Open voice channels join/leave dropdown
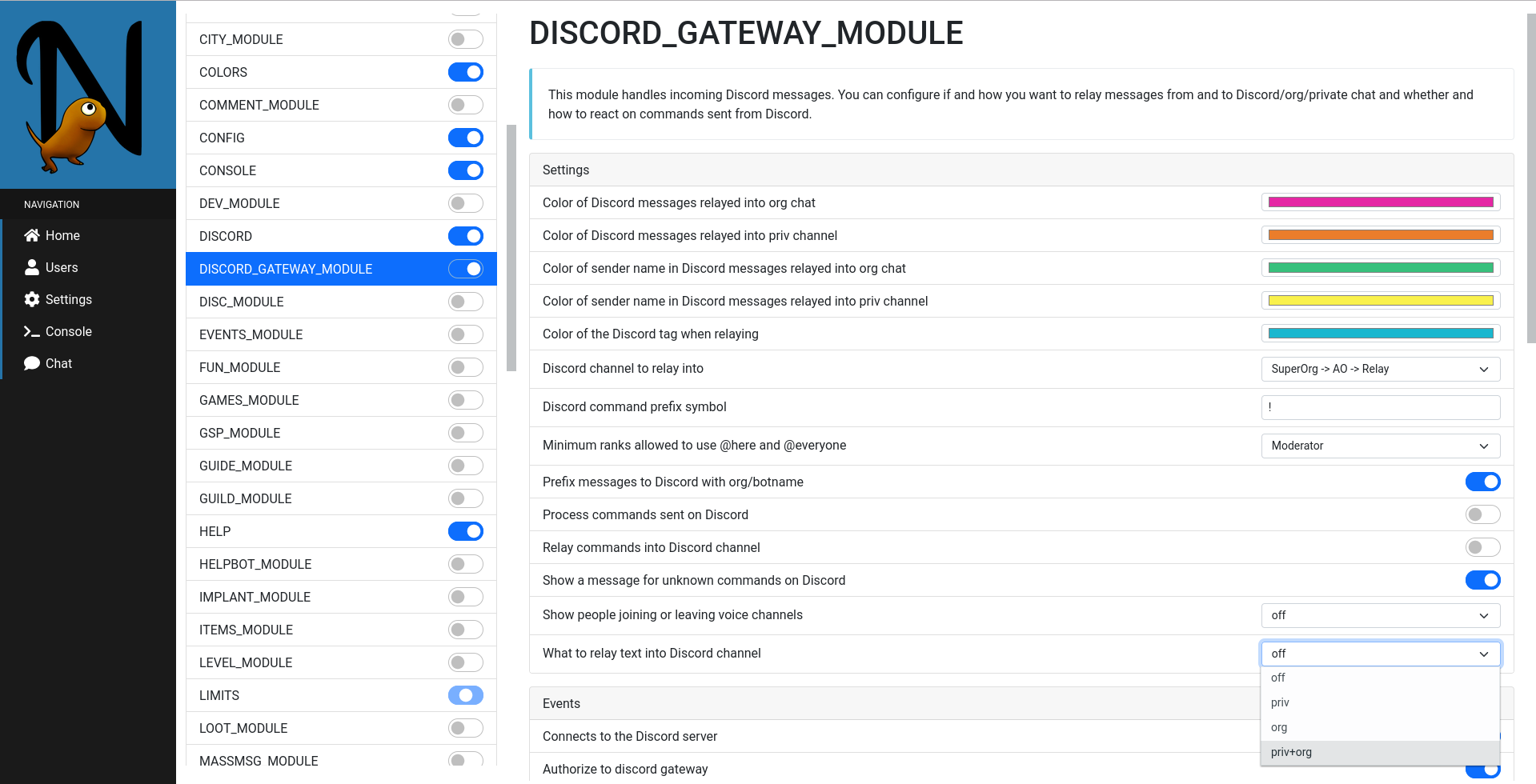Image resolution: width=1536 pixels, height=784 pixels. [1381, 615]
